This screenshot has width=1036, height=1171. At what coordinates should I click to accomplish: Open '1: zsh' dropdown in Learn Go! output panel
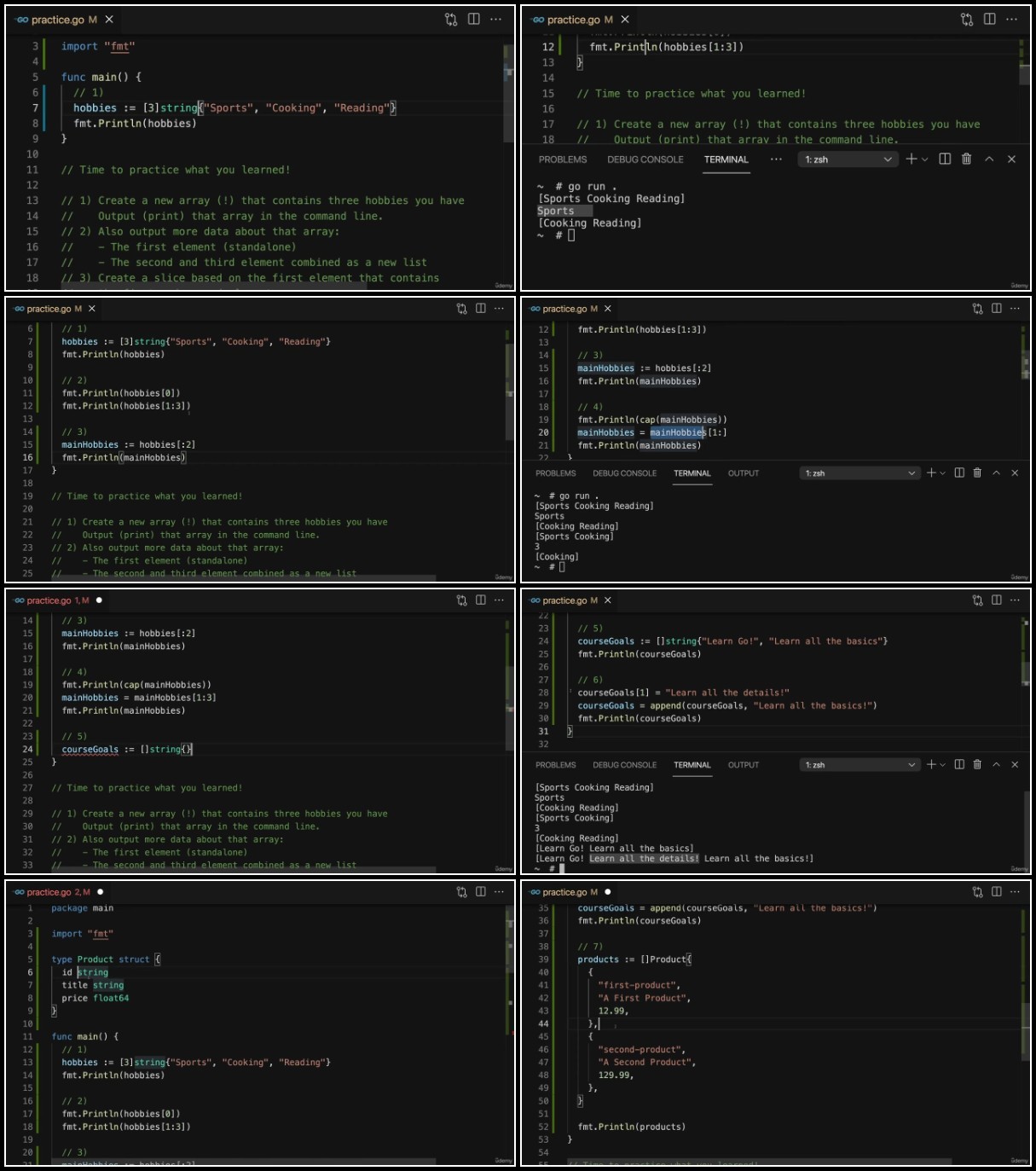(860, 765)
